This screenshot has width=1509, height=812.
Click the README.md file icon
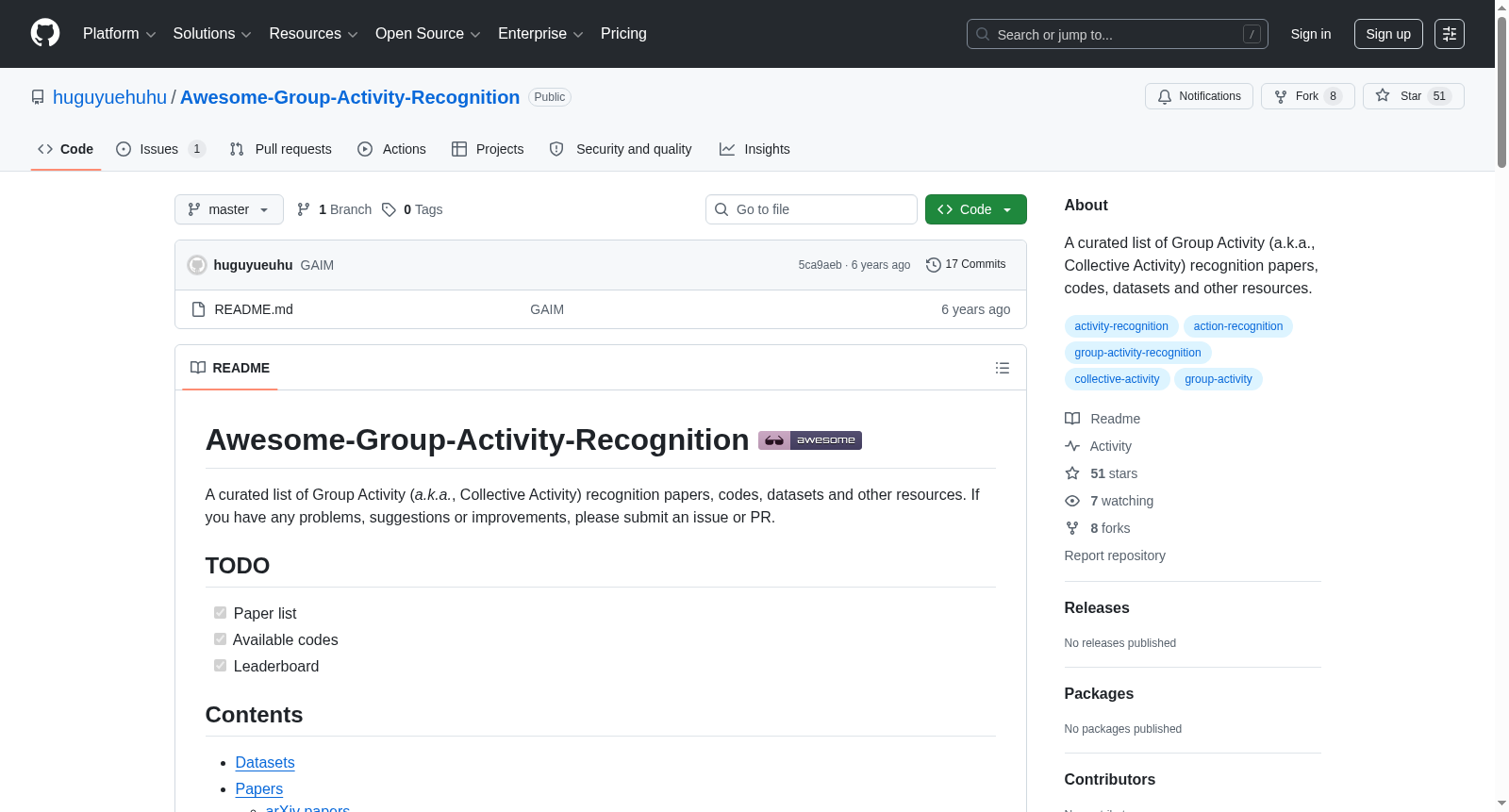point(198,309)
